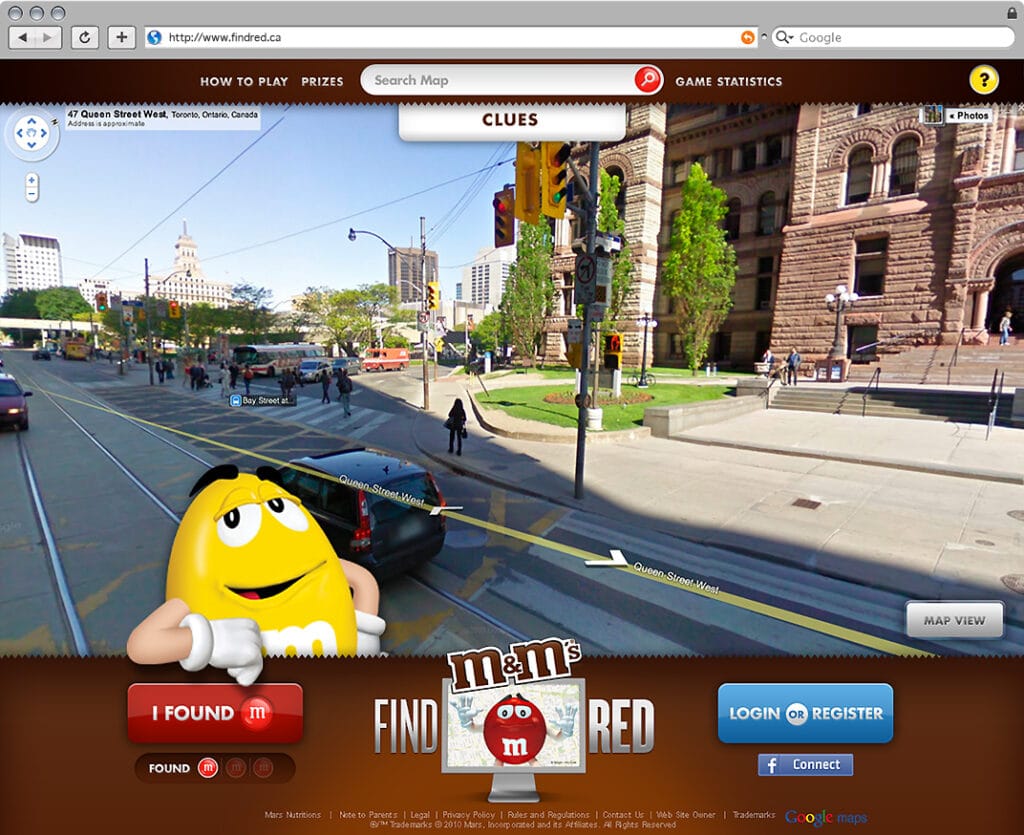
Task: Click the LOGIN OR REGISTER button
Action: click(x=805, y=713)
